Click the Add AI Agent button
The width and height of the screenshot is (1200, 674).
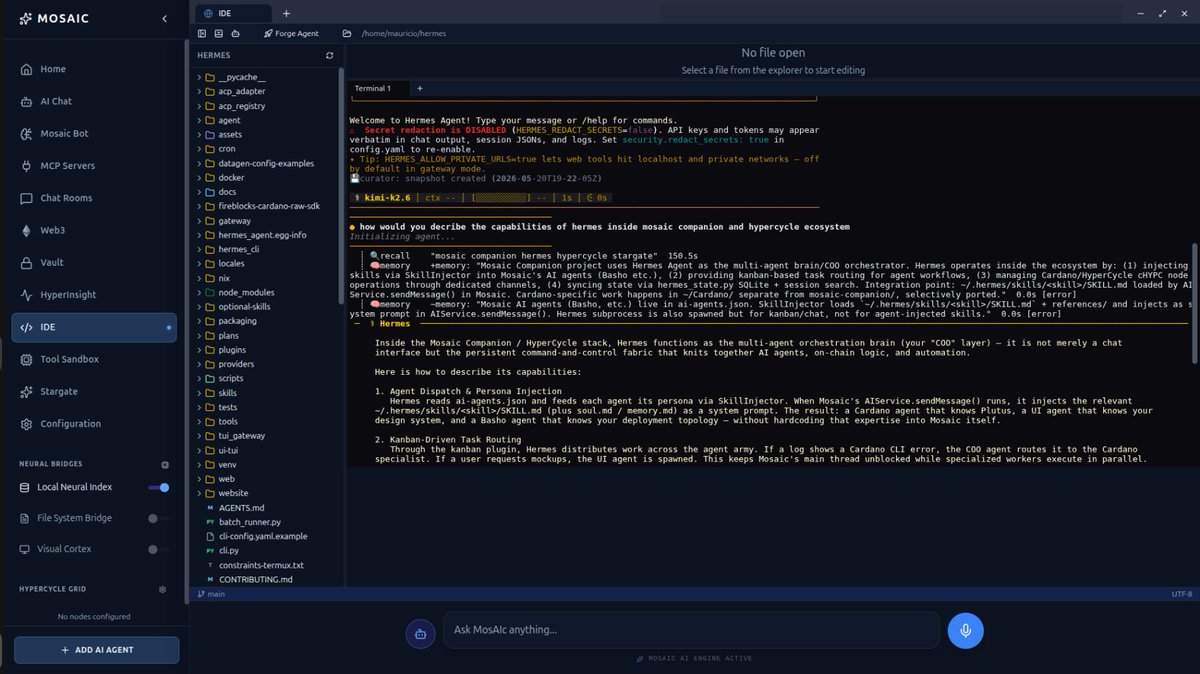(97, 649)
